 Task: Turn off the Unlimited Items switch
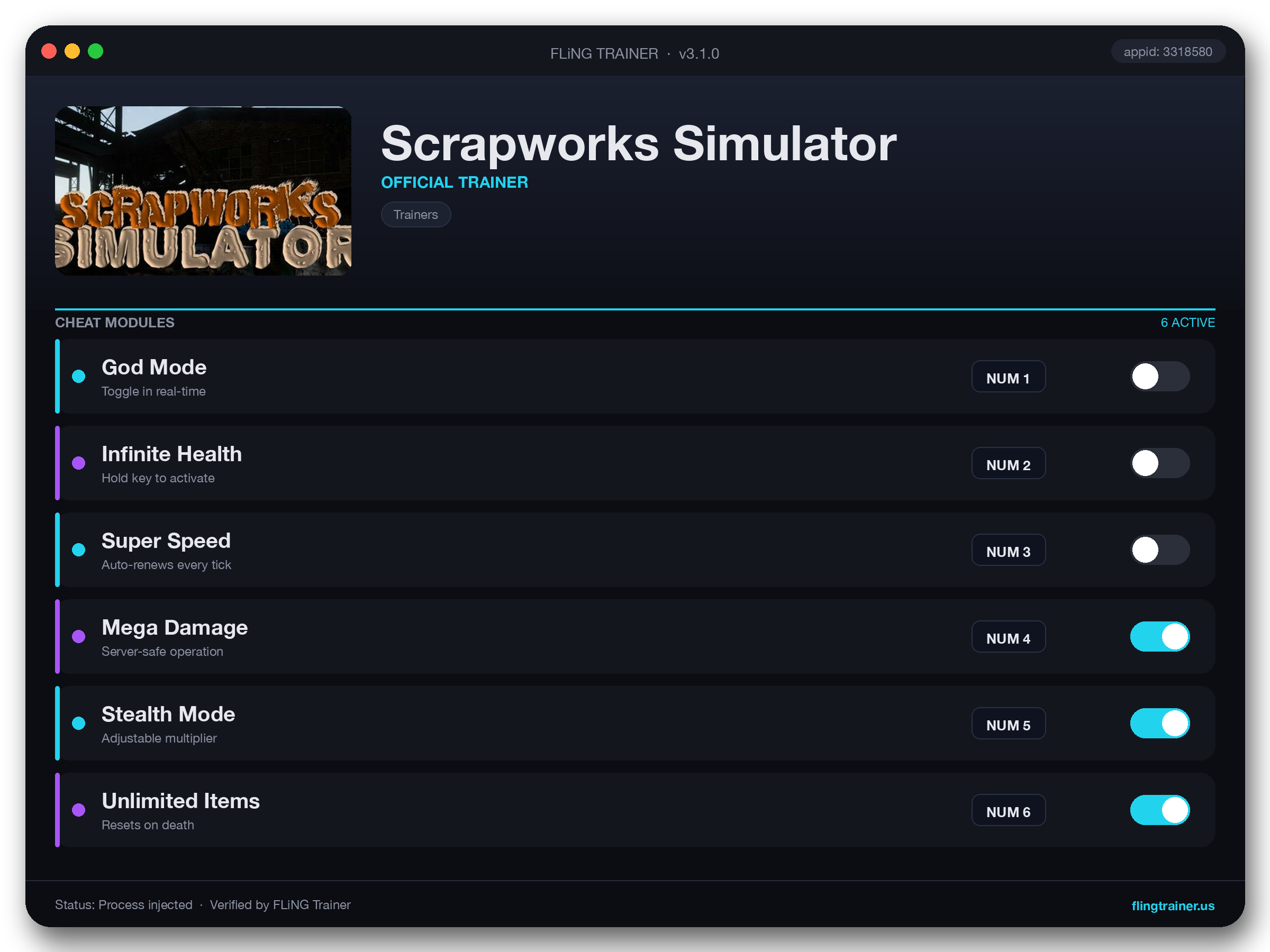click(1160, 810)
